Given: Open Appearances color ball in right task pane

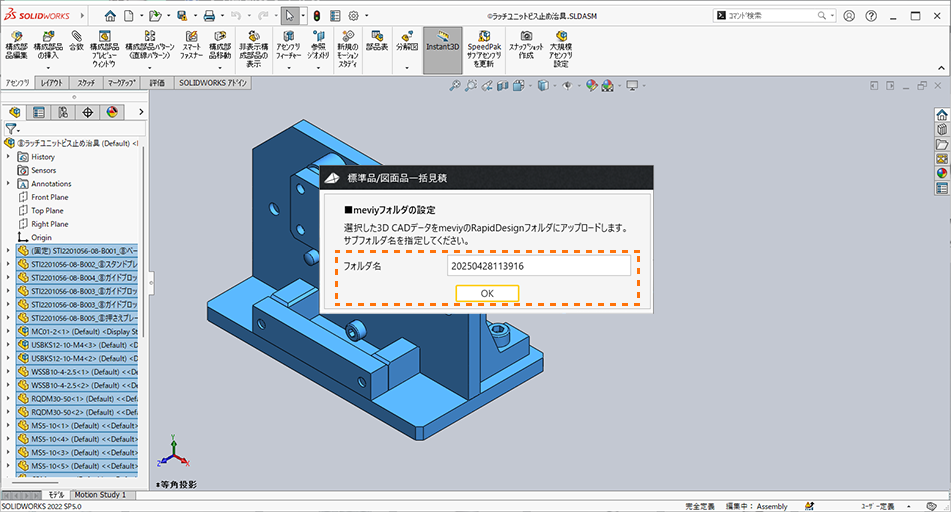Looking at the screenshot, I should [x=941, y=173].
